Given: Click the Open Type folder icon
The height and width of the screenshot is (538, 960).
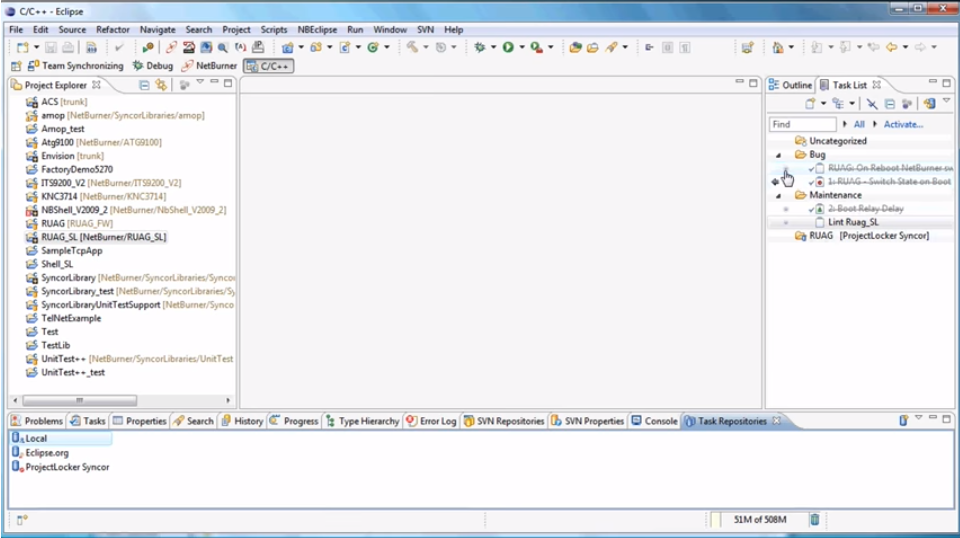Looking at the screenshot, I should [x=575, y=48].
